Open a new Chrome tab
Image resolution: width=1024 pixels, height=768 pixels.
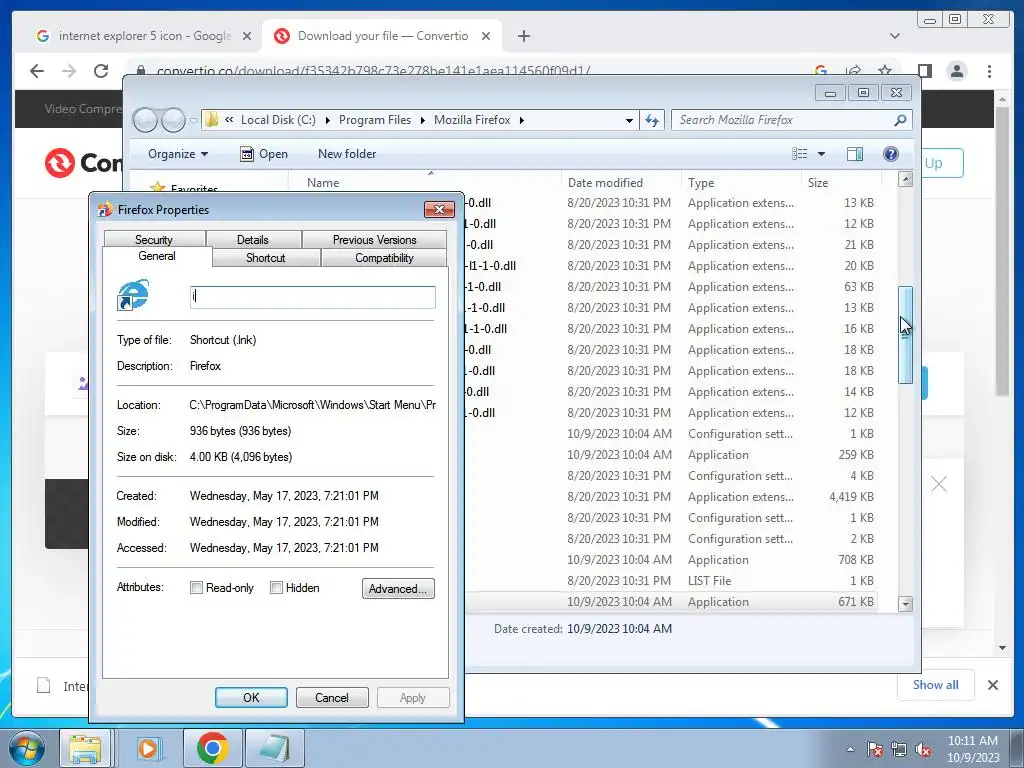point(524,36)
